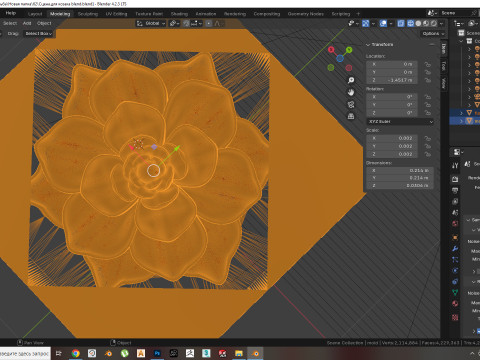Open the Options dropdown in the viewport
Viewport: 480px width, 360px height.
[x=433, y=34]
